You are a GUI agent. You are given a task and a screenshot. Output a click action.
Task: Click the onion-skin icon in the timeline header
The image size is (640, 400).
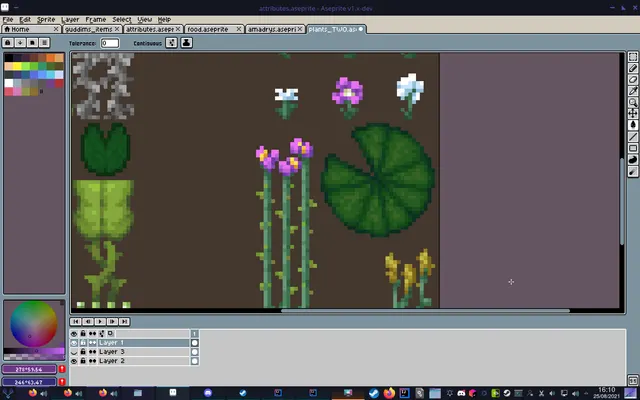pyautogui.click(x=110, y=333)
